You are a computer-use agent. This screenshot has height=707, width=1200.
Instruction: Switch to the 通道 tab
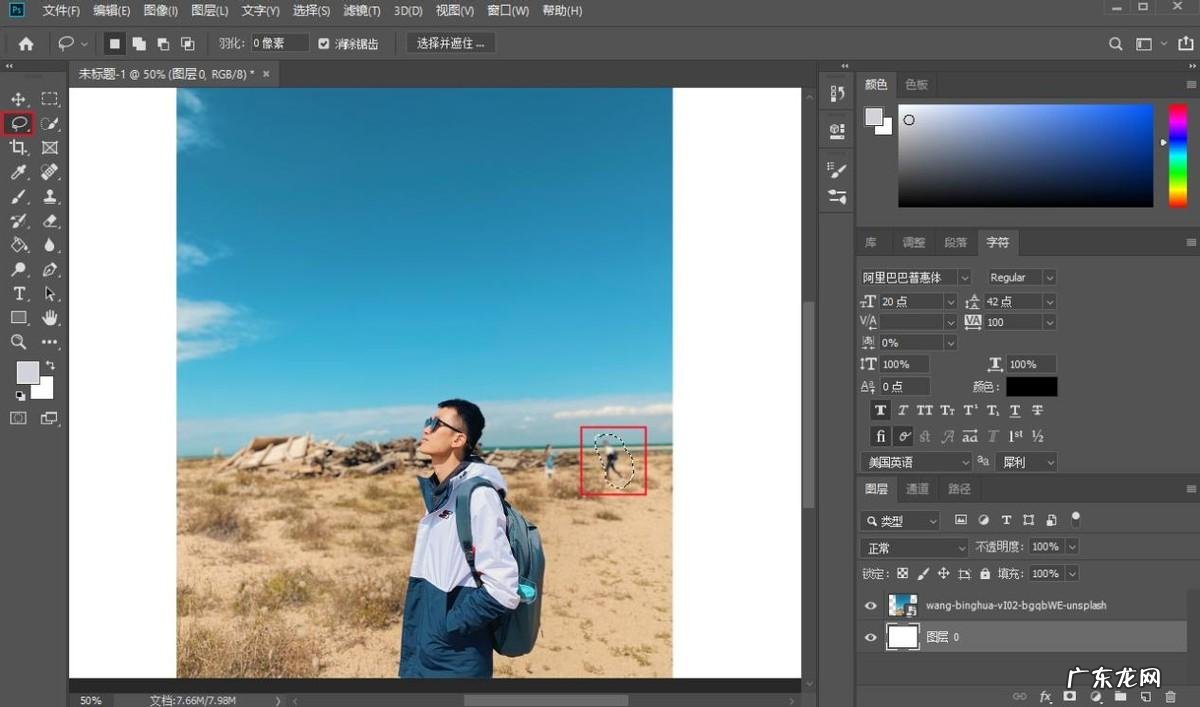[917, 489]
